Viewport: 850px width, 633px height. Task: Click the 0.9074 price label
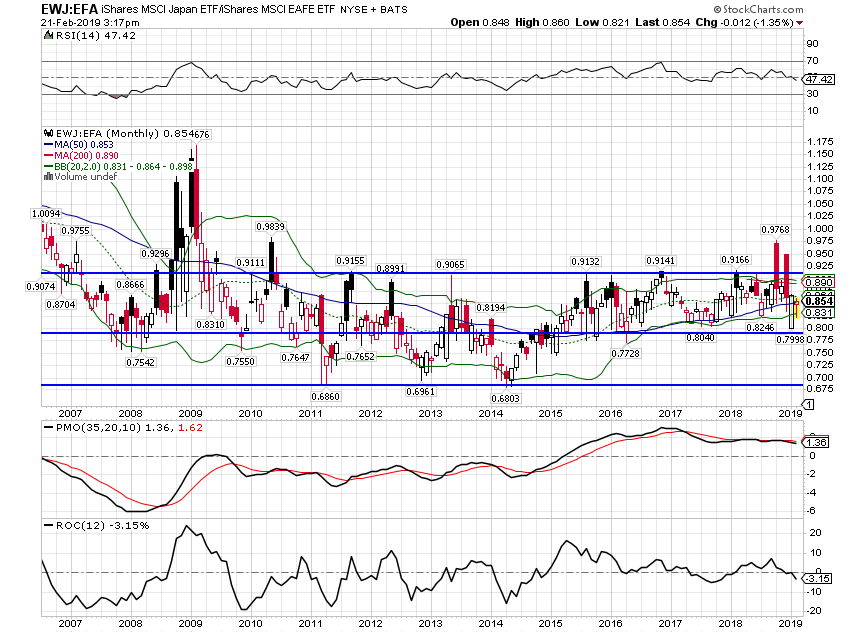[x=40, y=286]
